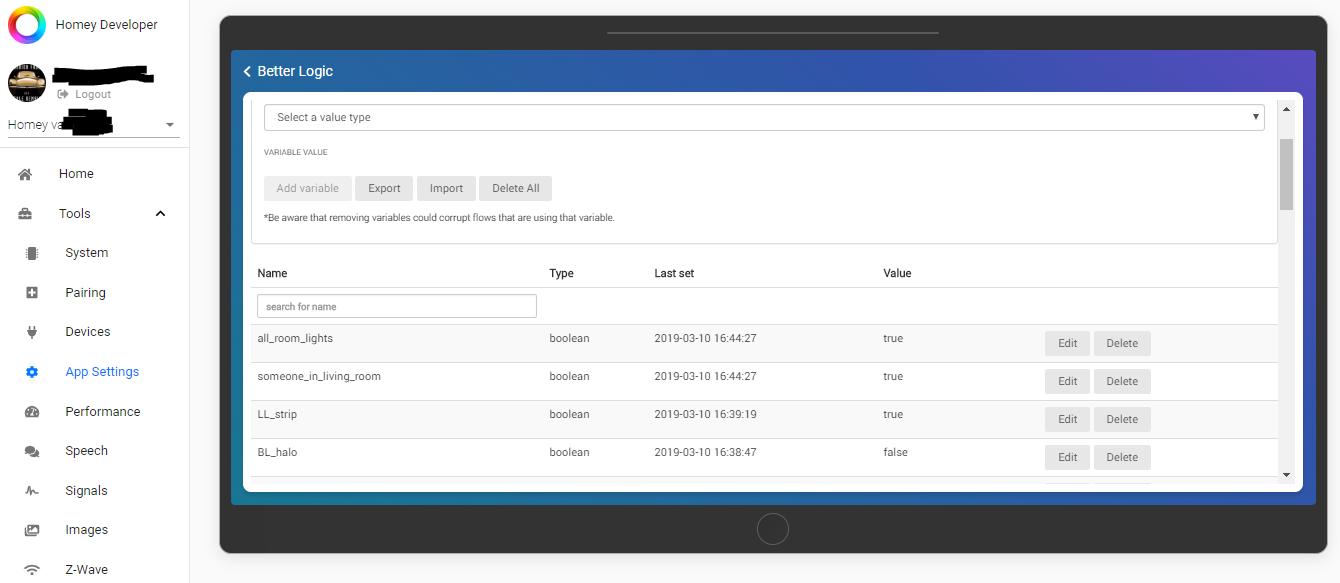This screenshot has height=583, width=1340.
Task: Click the Export button
Action: click(x=384, y=188)
